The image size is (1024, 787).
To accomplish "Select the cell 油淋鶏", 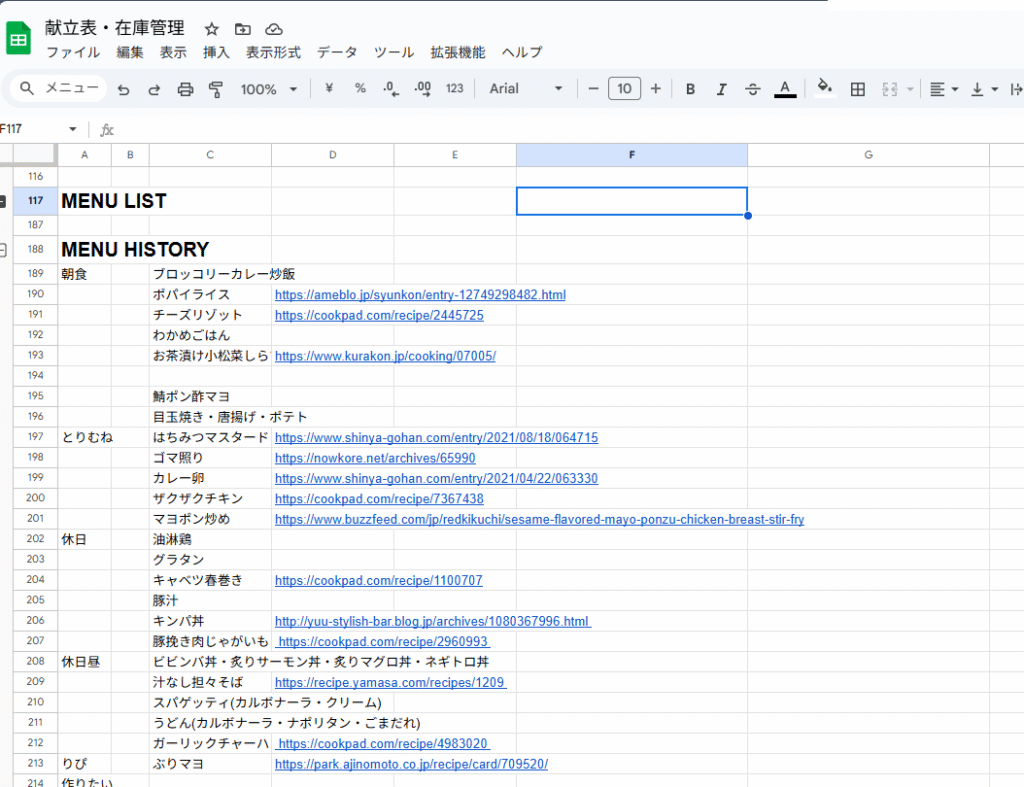I will (210, 539).
